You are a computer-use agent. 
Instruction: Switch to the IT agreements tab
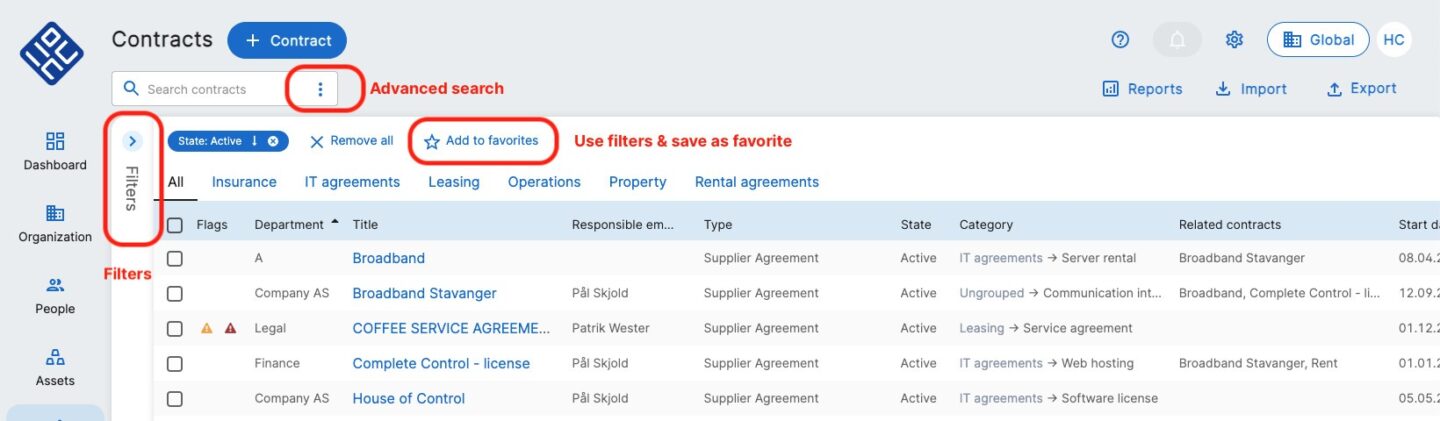point(352,182)
